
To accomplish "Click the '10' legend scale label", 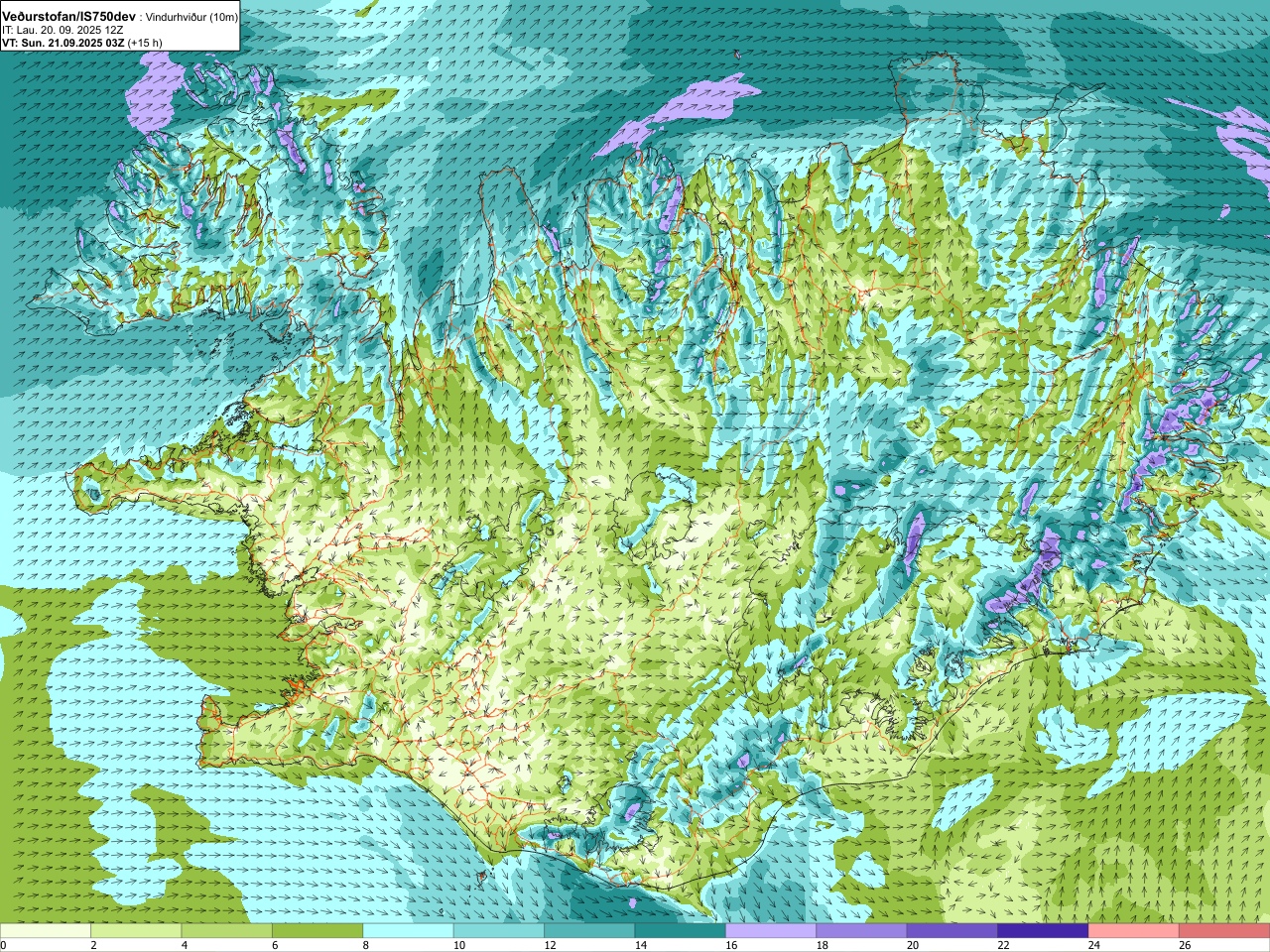I will pos(459,945).
